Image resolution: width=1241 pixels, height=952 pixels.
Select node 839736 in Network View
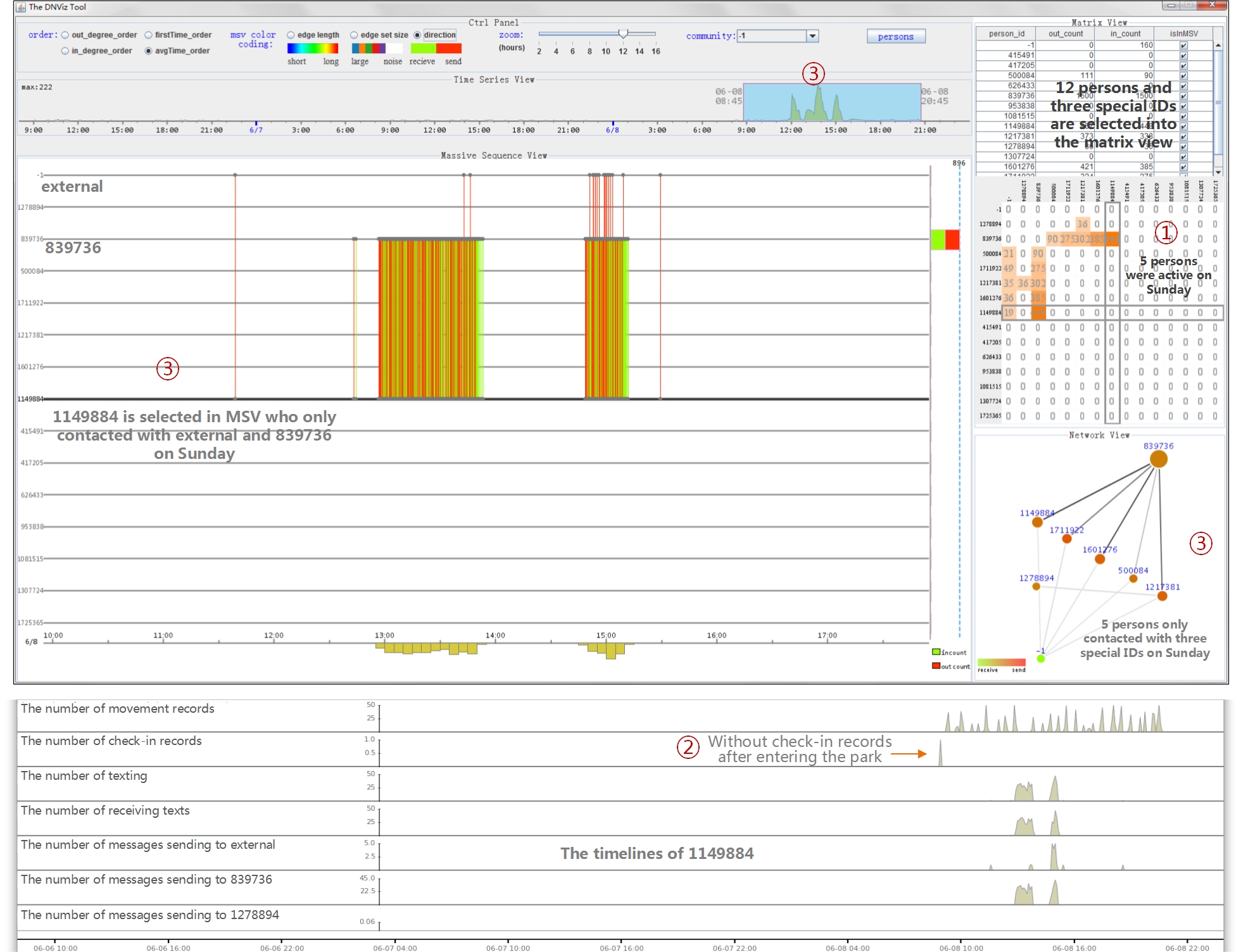coord(1158,459)
